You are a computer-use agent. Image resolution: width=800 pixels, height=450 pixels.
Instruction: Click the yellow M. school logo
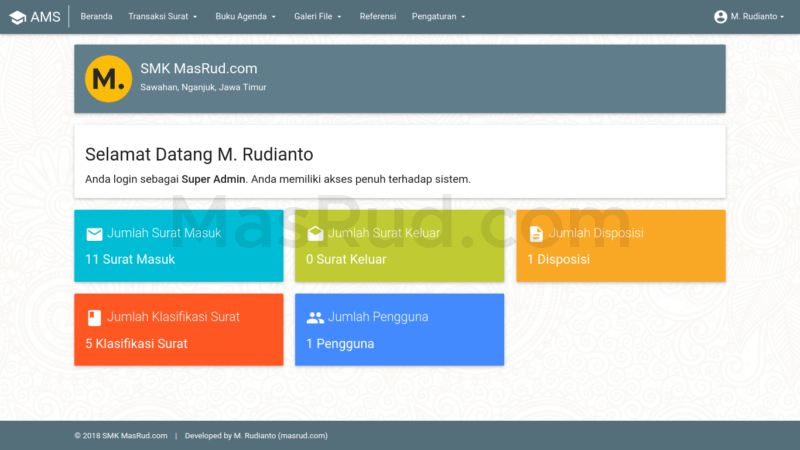(x=108, y=78)
